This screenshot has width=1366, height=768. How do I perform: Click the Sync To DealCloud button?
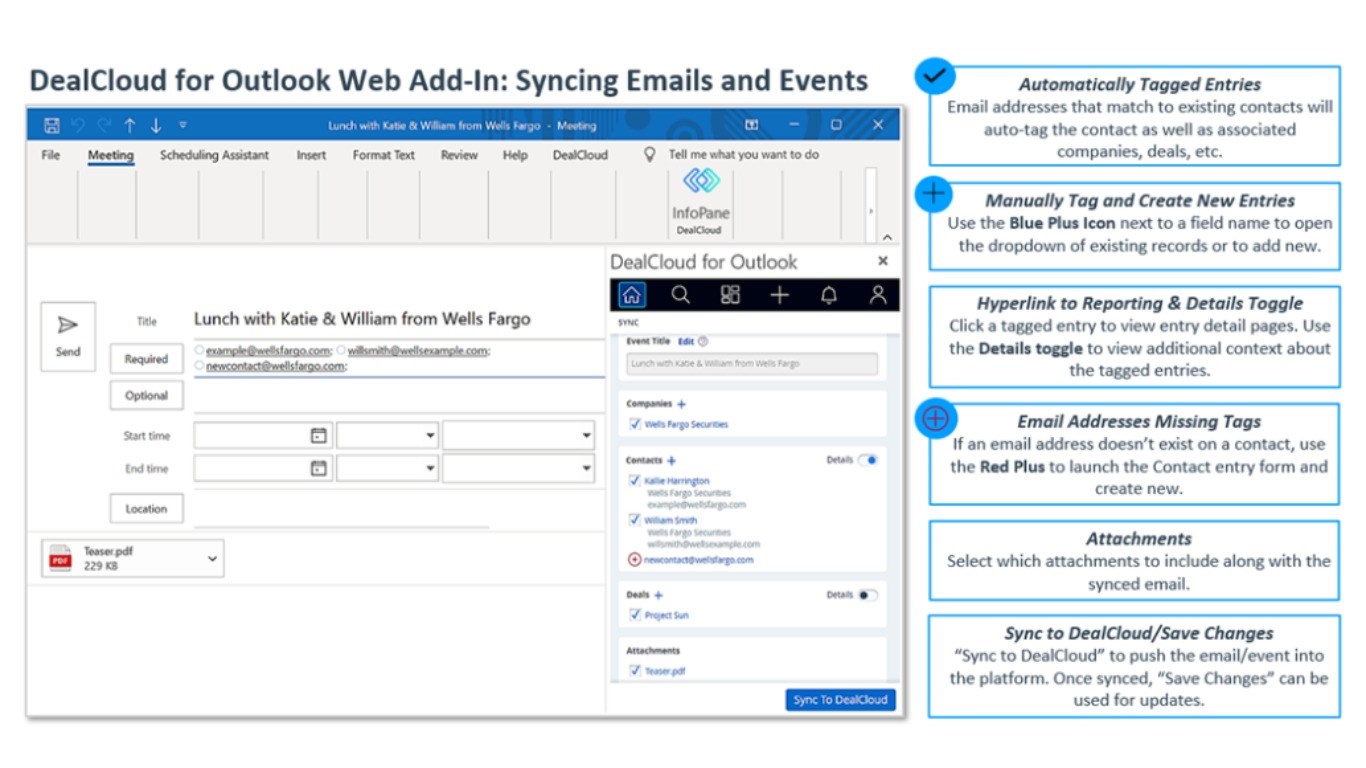[840, 700]
